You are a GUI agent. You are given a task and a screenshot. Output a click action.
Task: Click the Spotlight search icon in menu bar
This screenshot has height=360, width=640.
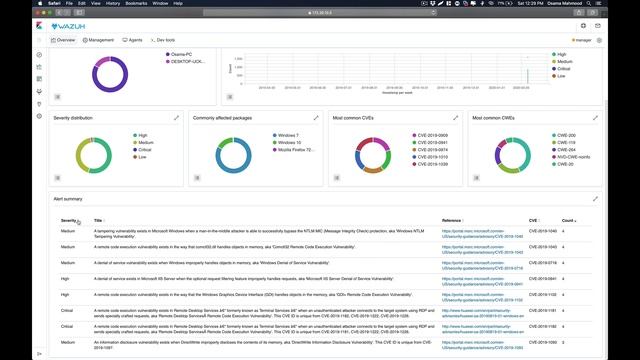(x=589, y=3)
